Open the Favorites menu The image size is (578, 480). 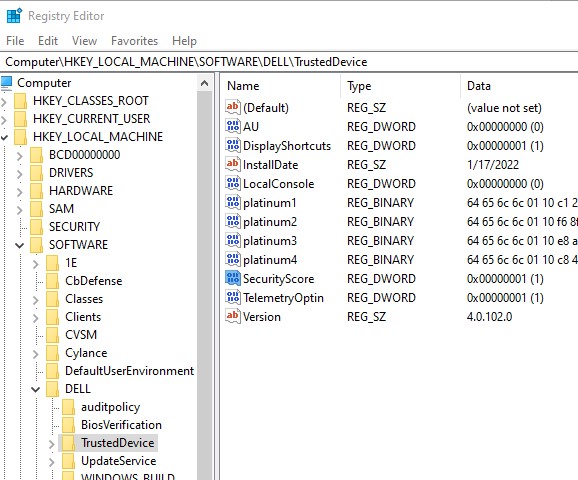tap(134, 41)
